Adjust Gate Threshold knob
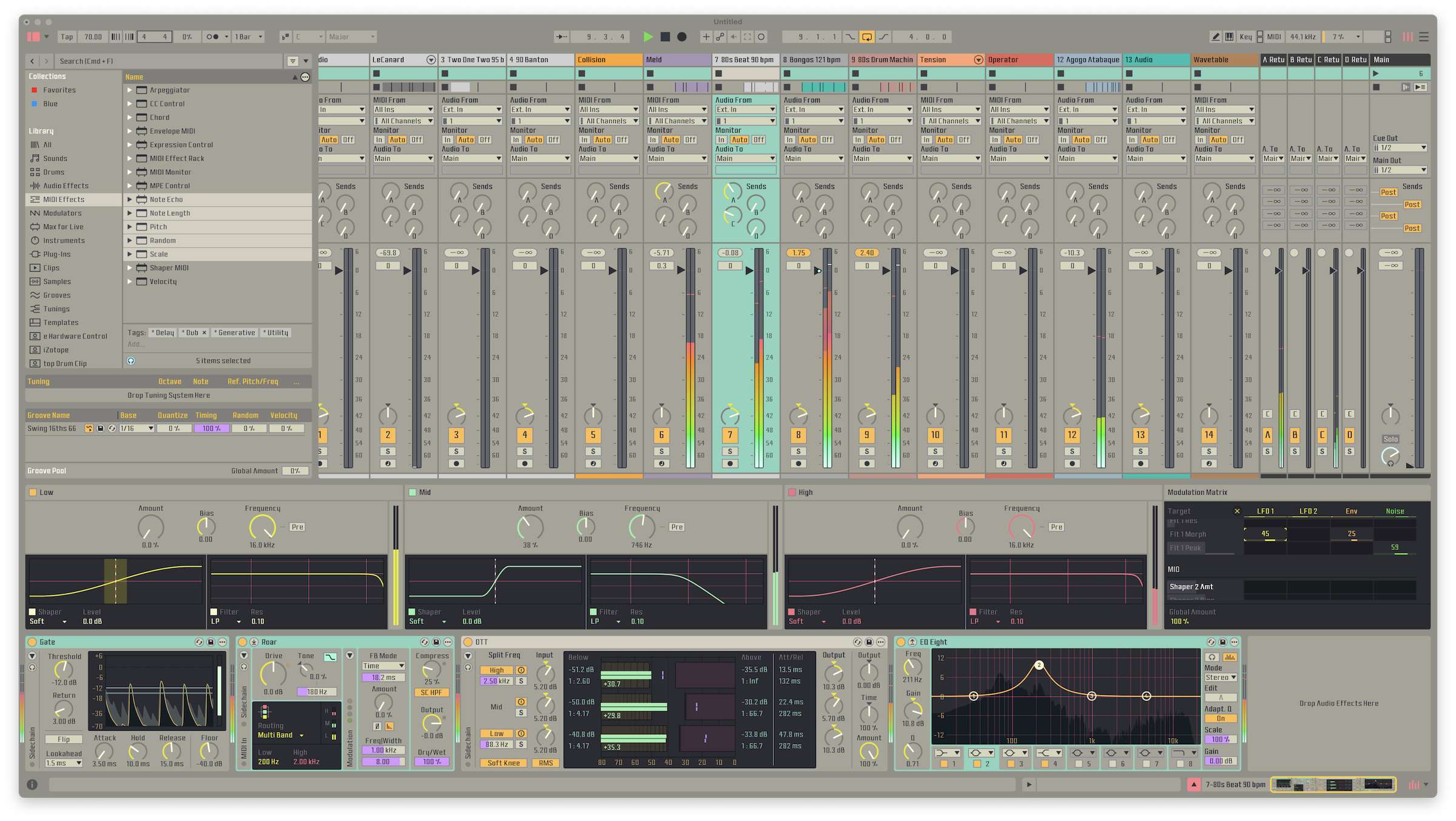1456x821 pixels. [x=63, y=669]
